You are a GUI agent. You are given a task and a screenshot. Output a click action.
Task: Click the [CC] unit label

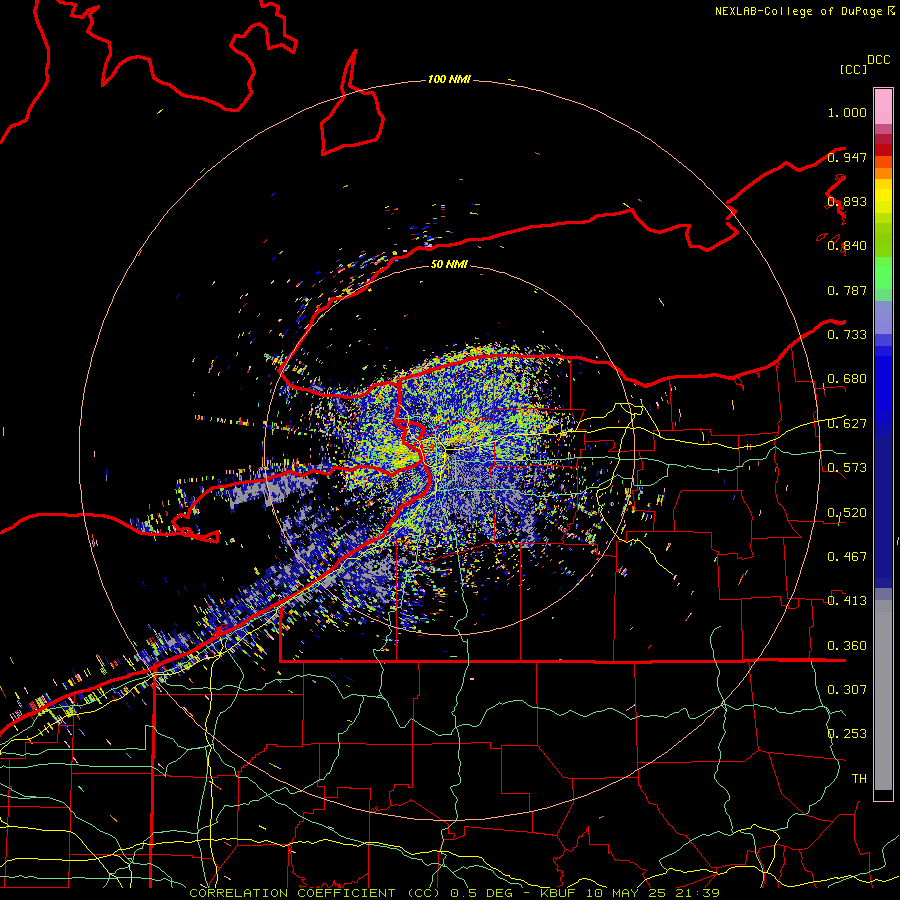point(853,69)
